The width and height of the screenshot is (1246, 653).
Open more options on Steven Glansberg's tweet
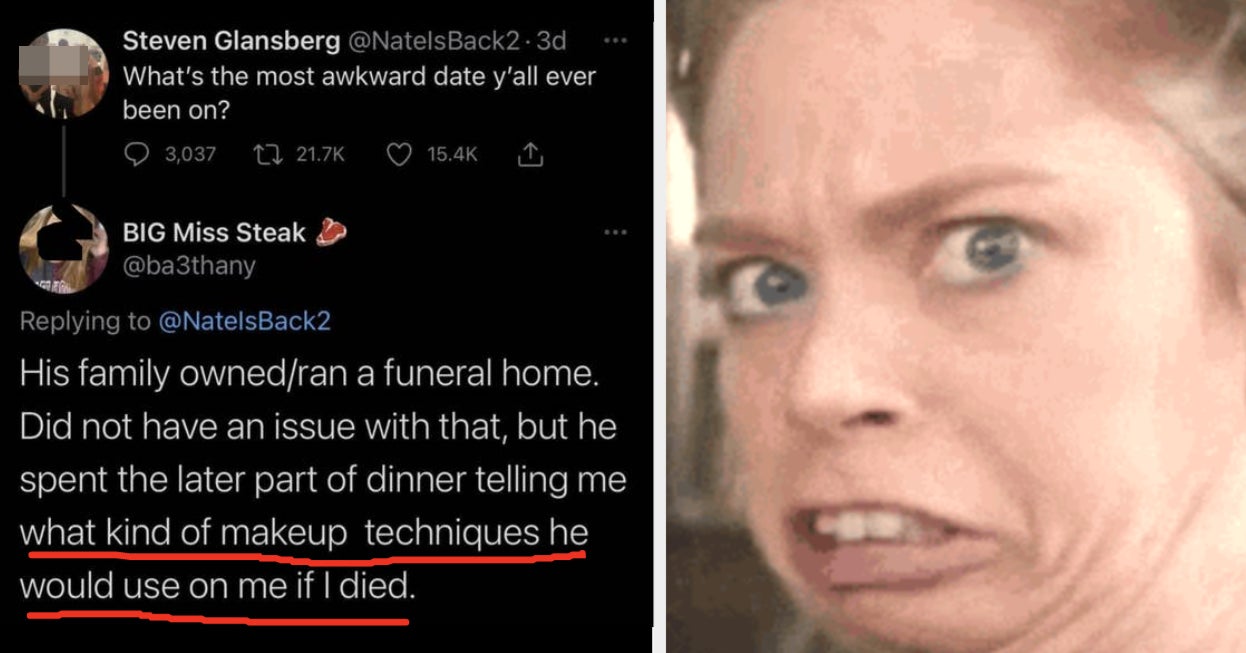(x=615, y=41)
